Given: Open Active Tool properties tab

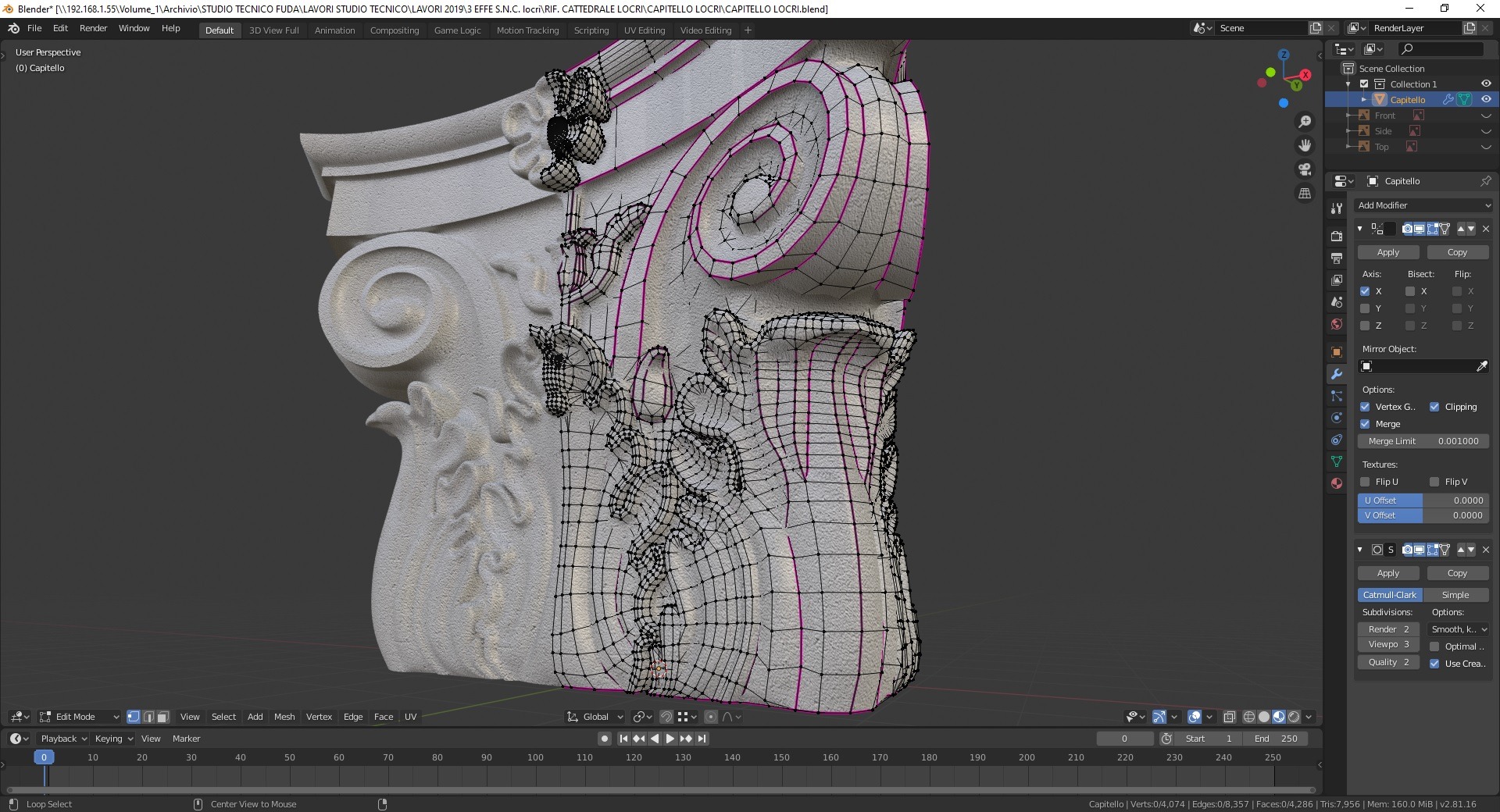Looking at the screenshot, I should (1337, 208).
